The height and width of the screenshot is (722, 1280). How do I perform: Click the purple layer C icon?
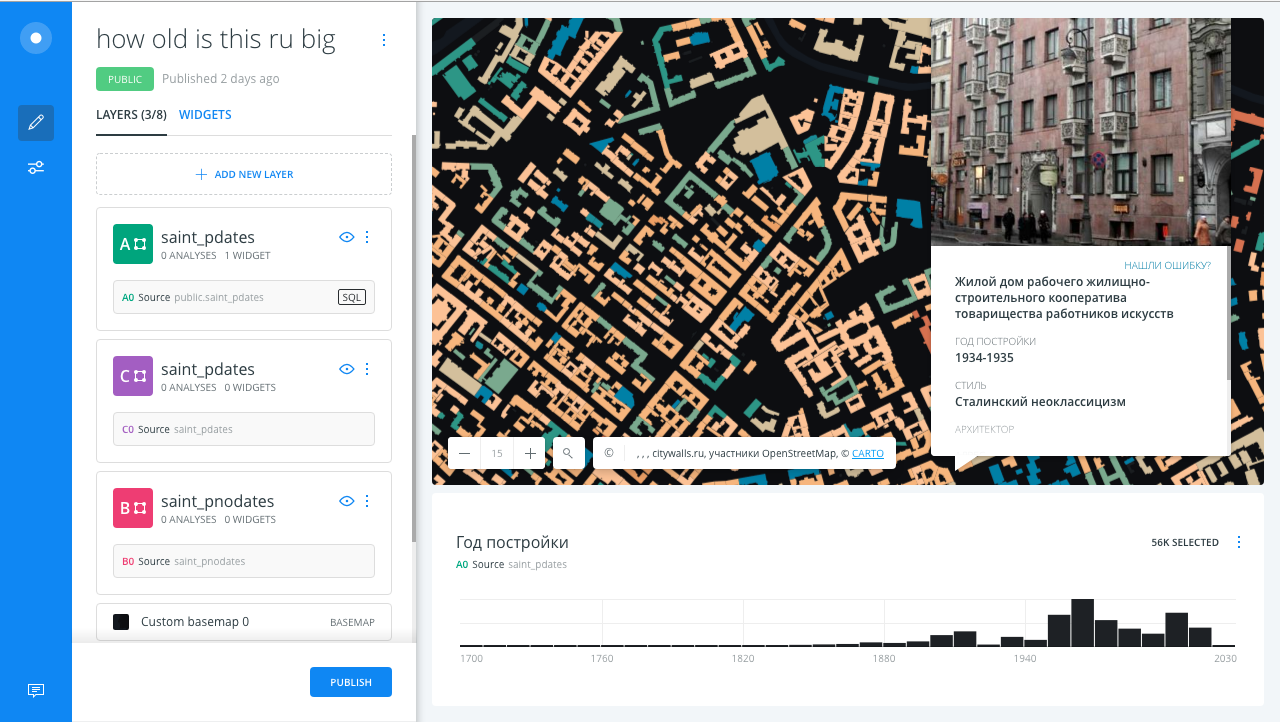pos(133,376)
